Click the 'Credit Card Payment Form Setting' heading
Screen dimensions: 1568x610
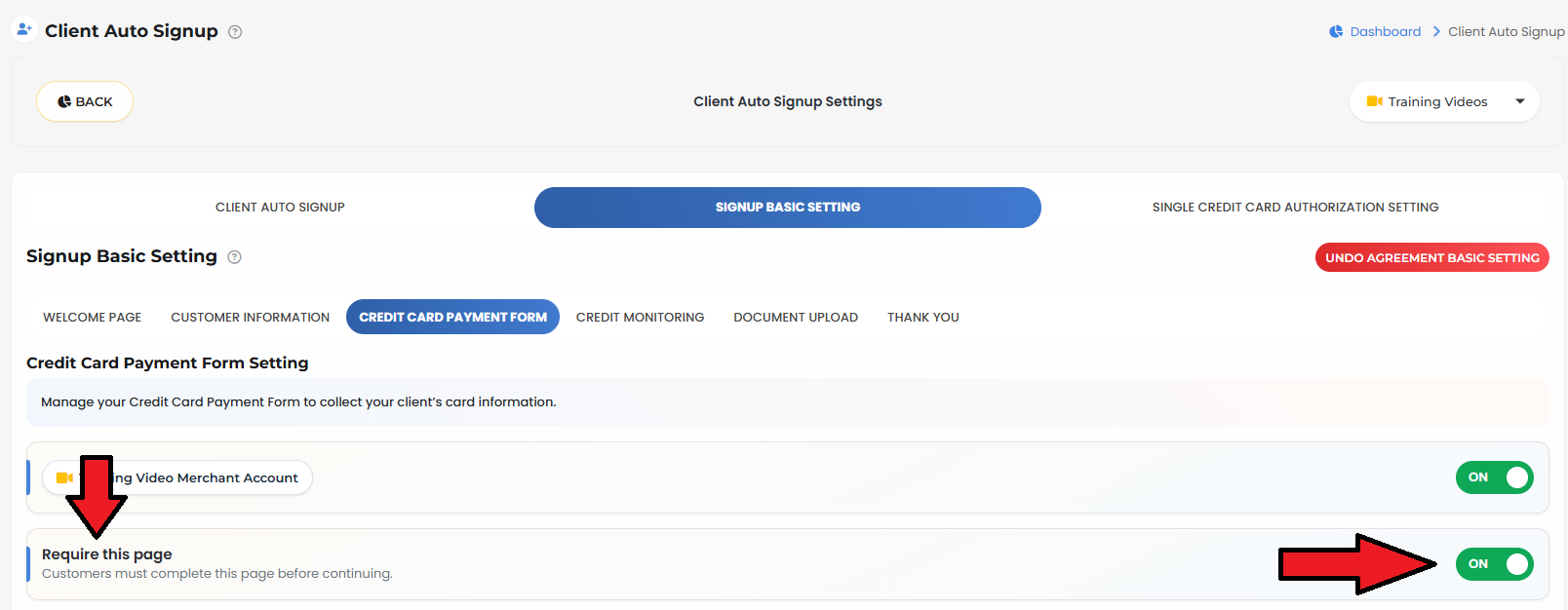[168, 362]
